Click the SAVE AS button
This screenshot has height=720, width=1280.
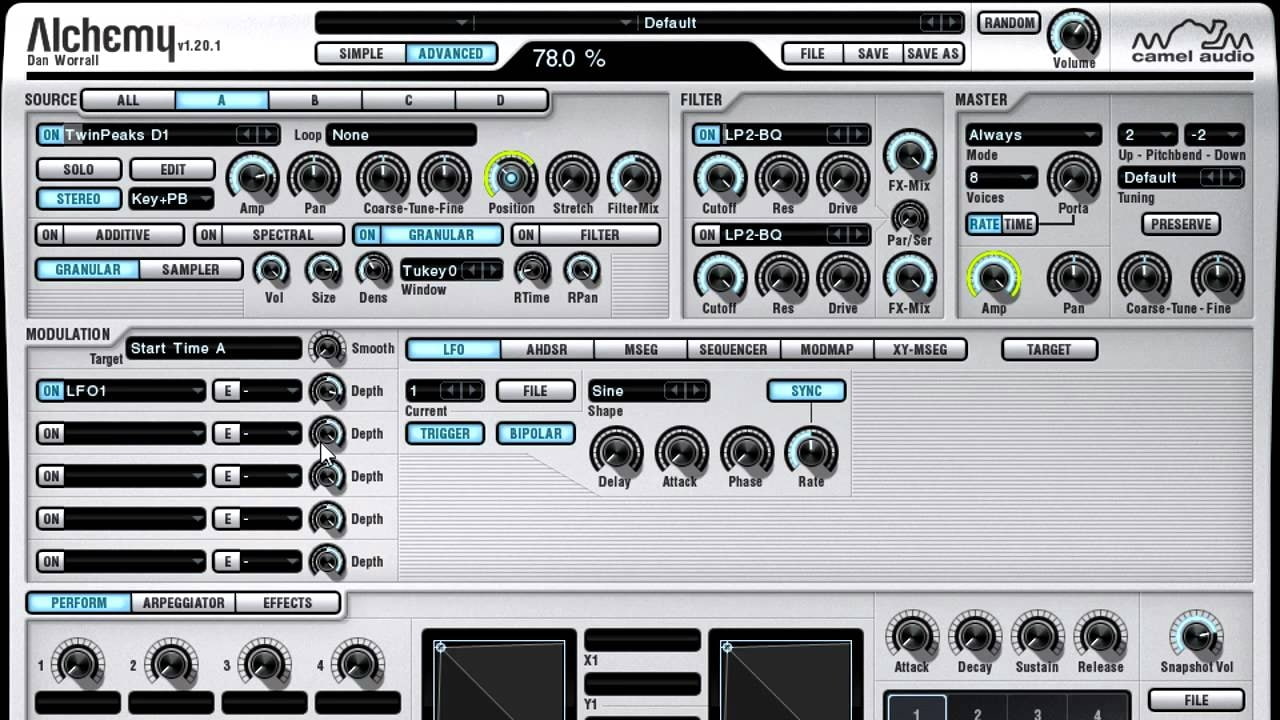tap(932, 54)
